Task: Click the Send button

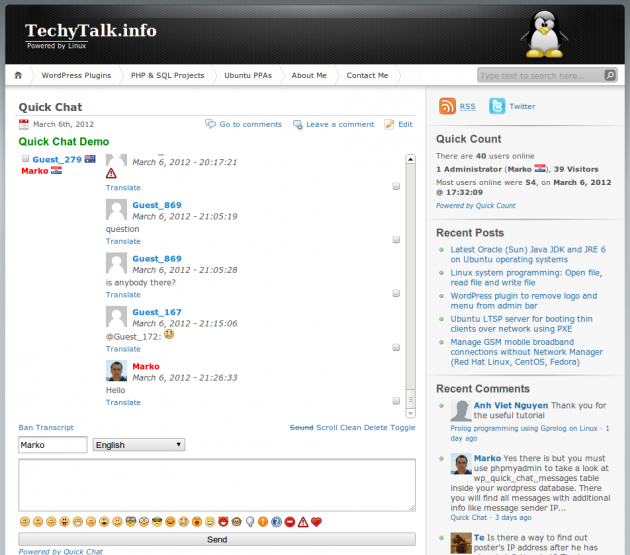Action: point(217,539)
